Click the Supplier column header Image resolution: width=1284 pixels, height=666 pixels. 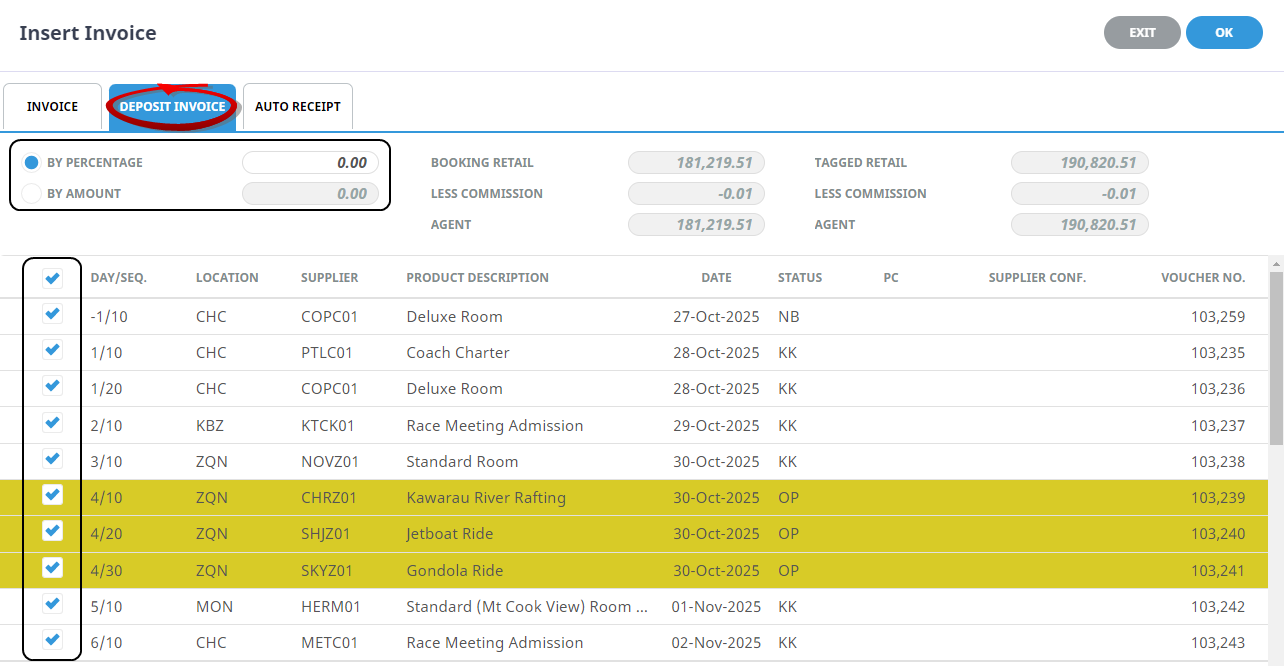(329, 278)
